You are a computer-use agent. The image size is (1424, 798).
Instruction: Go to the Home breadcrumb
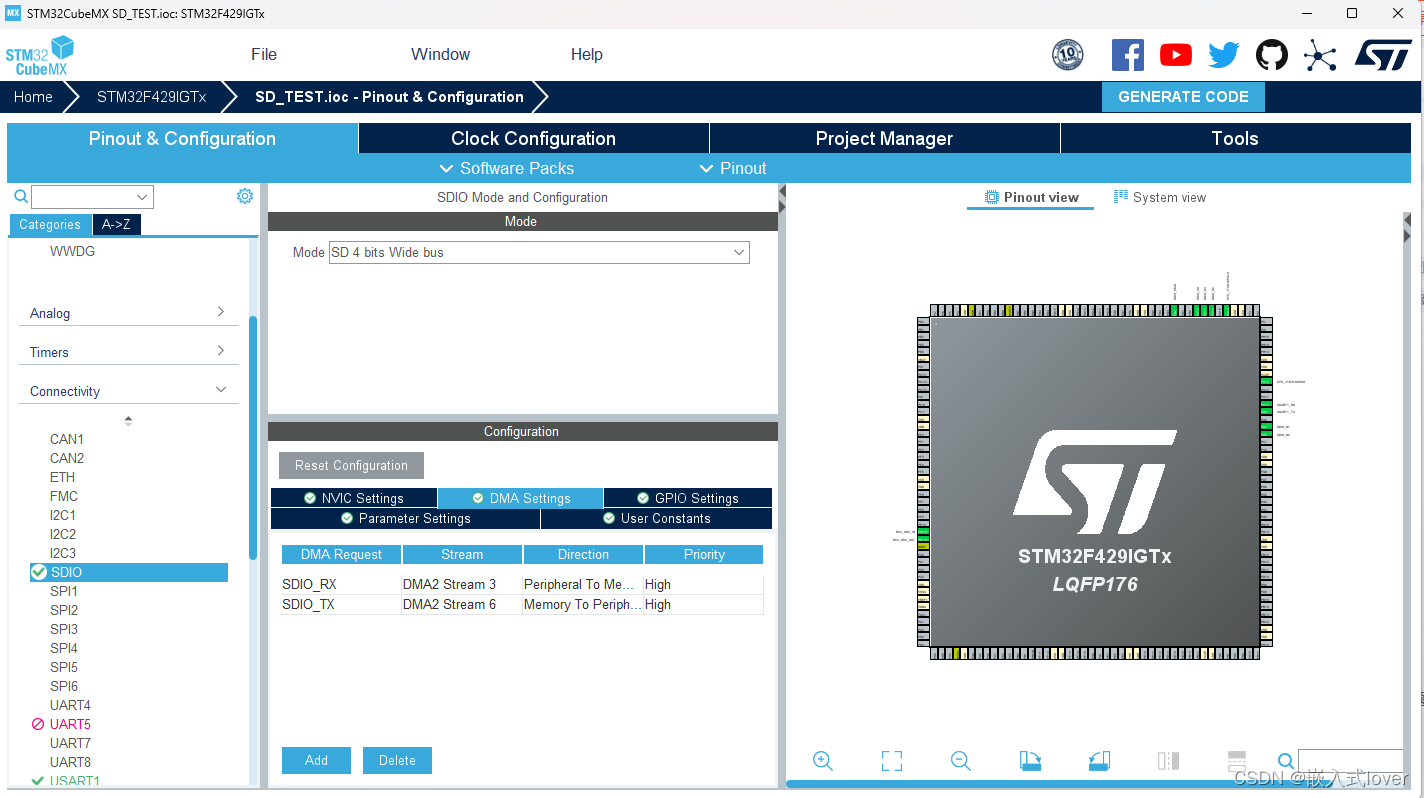point(33,97)
